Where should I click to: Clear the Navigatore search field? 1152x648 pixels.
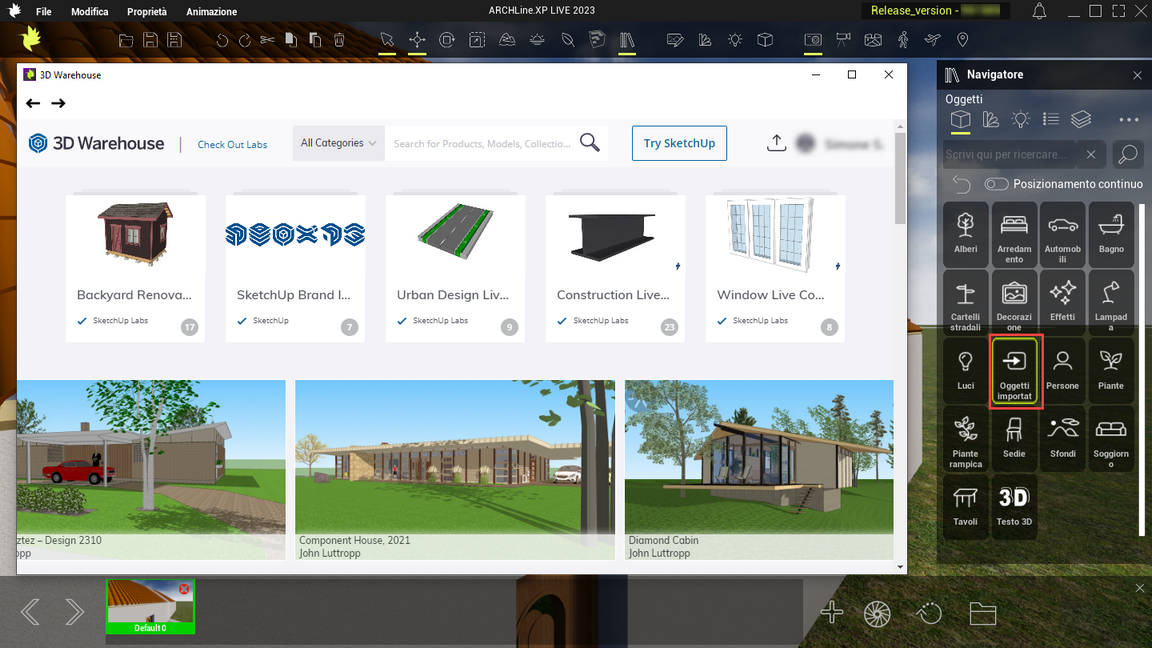(x=1091, y=154)
